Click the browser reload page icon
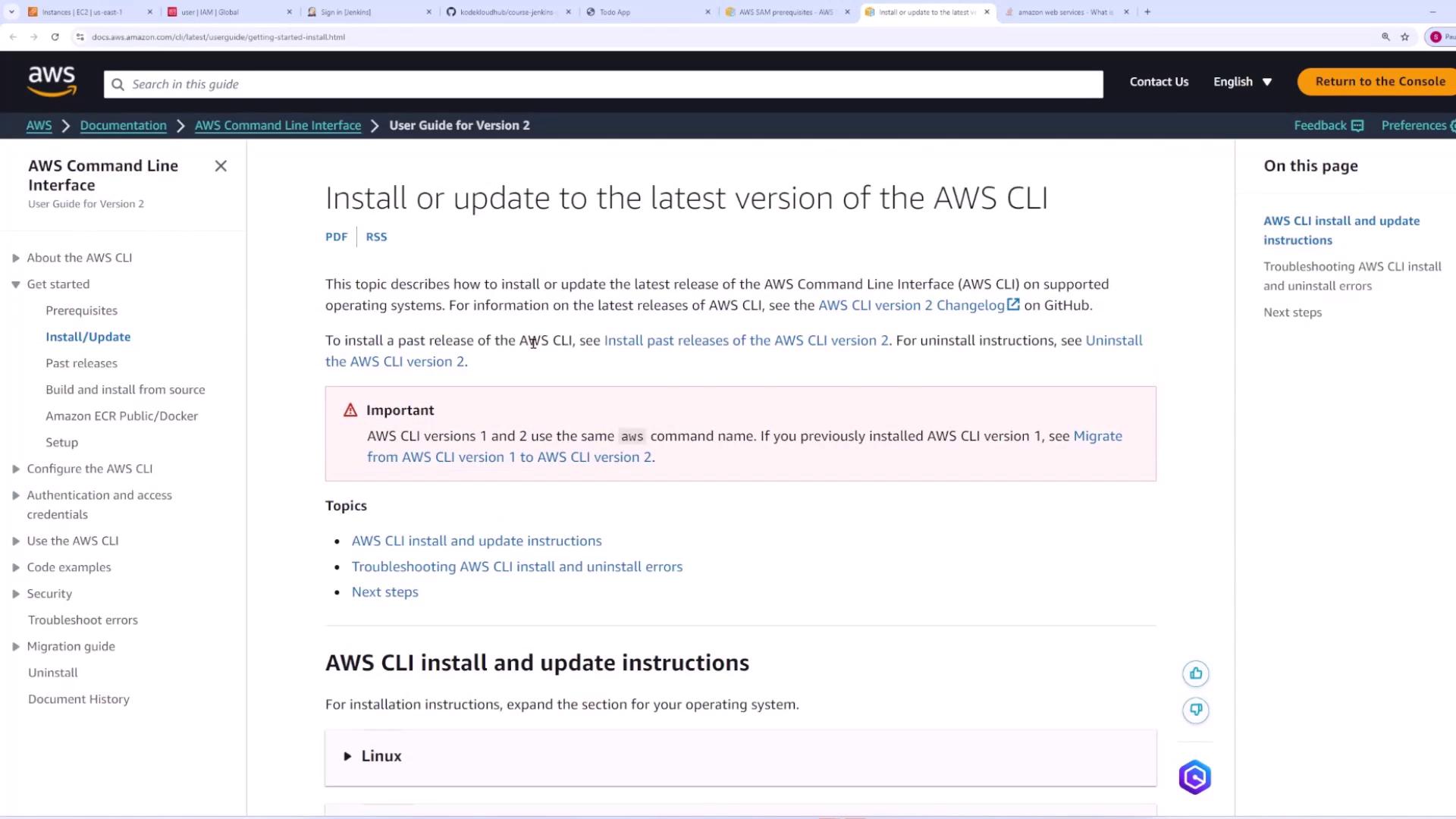The width and height of the screenshot is (1456, 819). 55,36
